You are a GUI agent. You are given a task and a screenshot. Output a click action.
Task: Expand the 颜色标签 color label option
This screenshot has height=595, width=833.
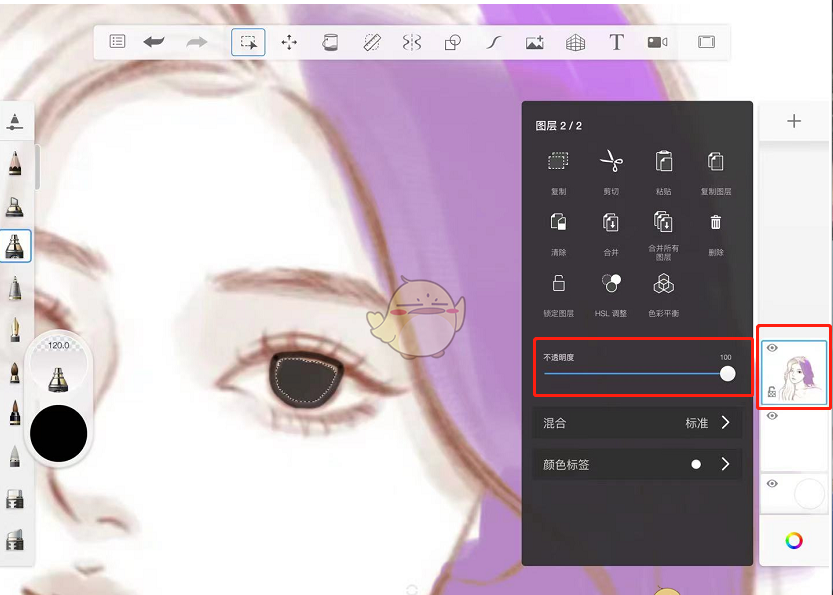(726, 464)
